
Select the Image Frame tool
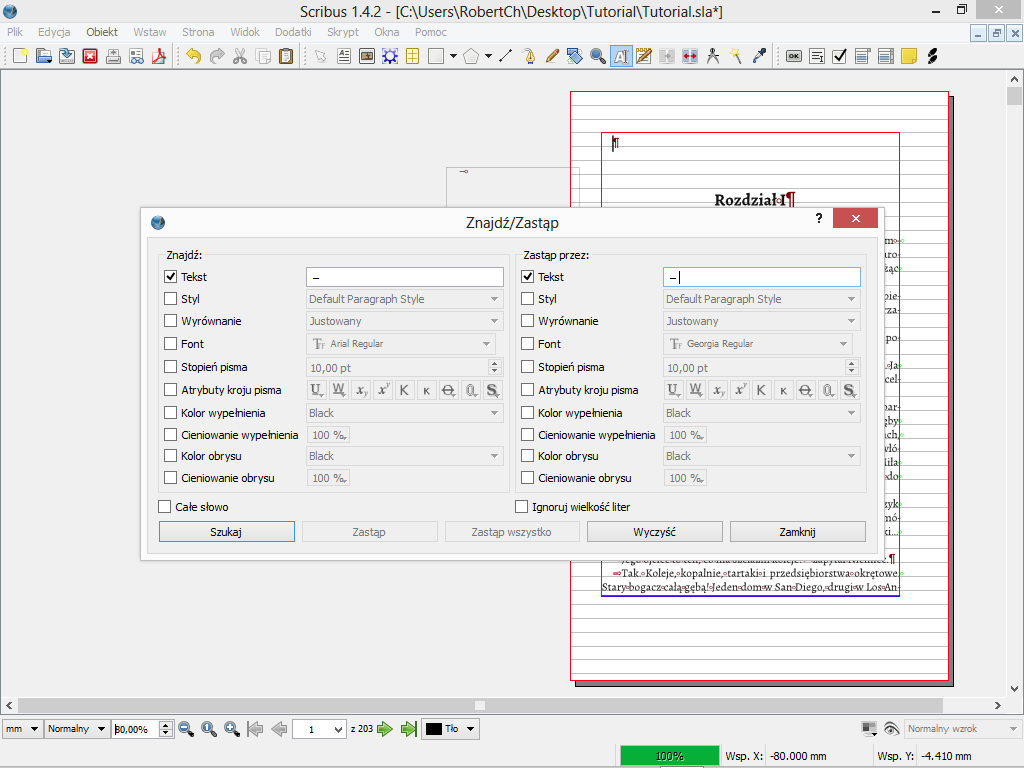[366, 56]
